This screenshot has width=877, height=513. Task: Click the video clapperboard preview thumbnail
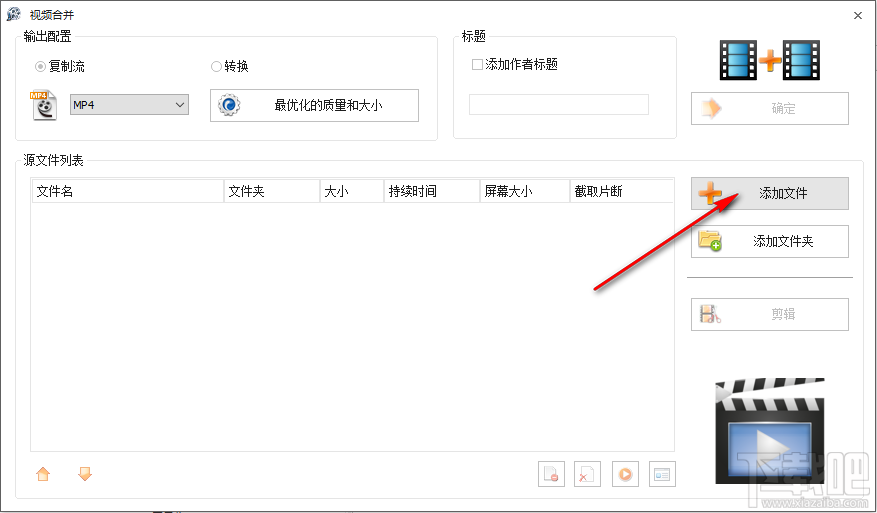click(770, 431)
